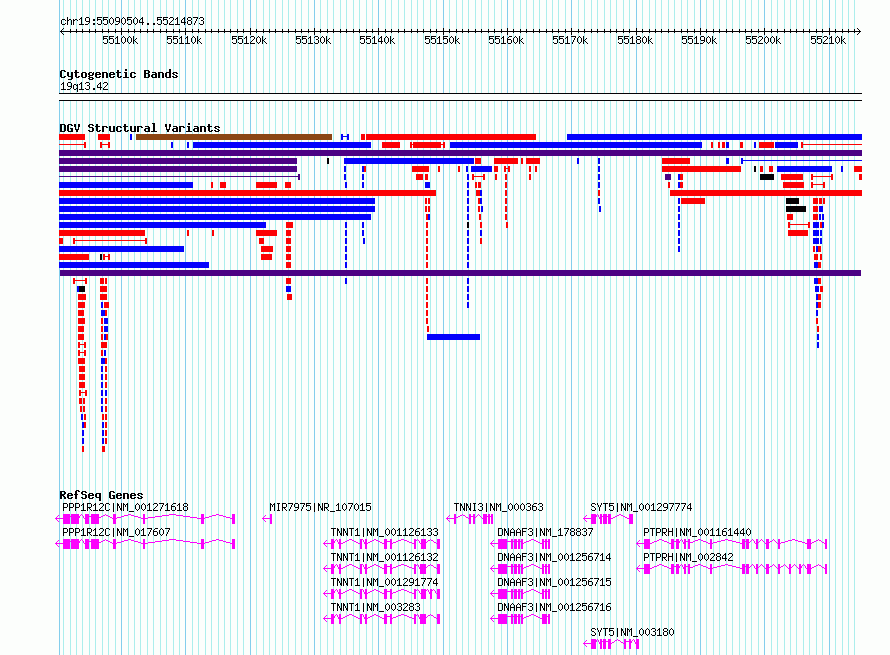Image resolution: width=890 pixels, height=655 pixels.
Task: Open the DNAAF3|NM_001256714 transcript label
Action: pyautogui.click(x=554, y=557)
